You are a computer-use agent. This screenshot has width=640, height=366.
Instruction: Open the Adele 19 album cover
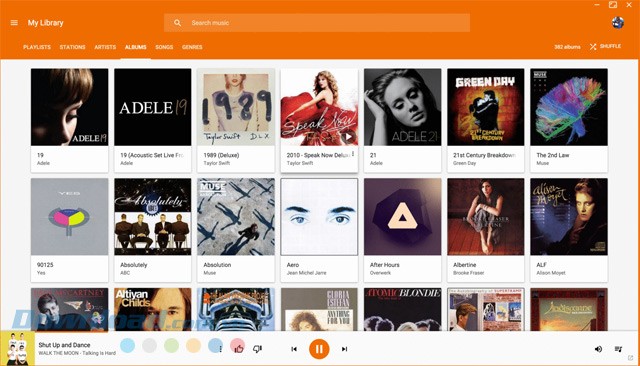click(69, 107)
